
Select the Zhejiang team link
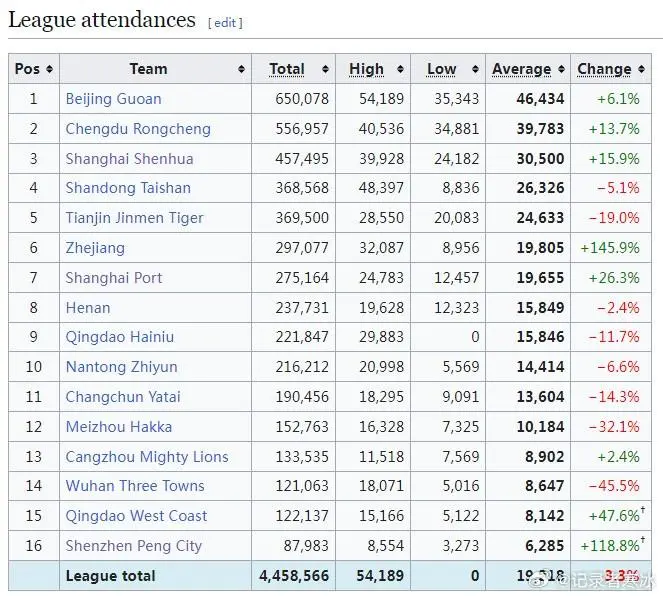(x=95, y=248)
